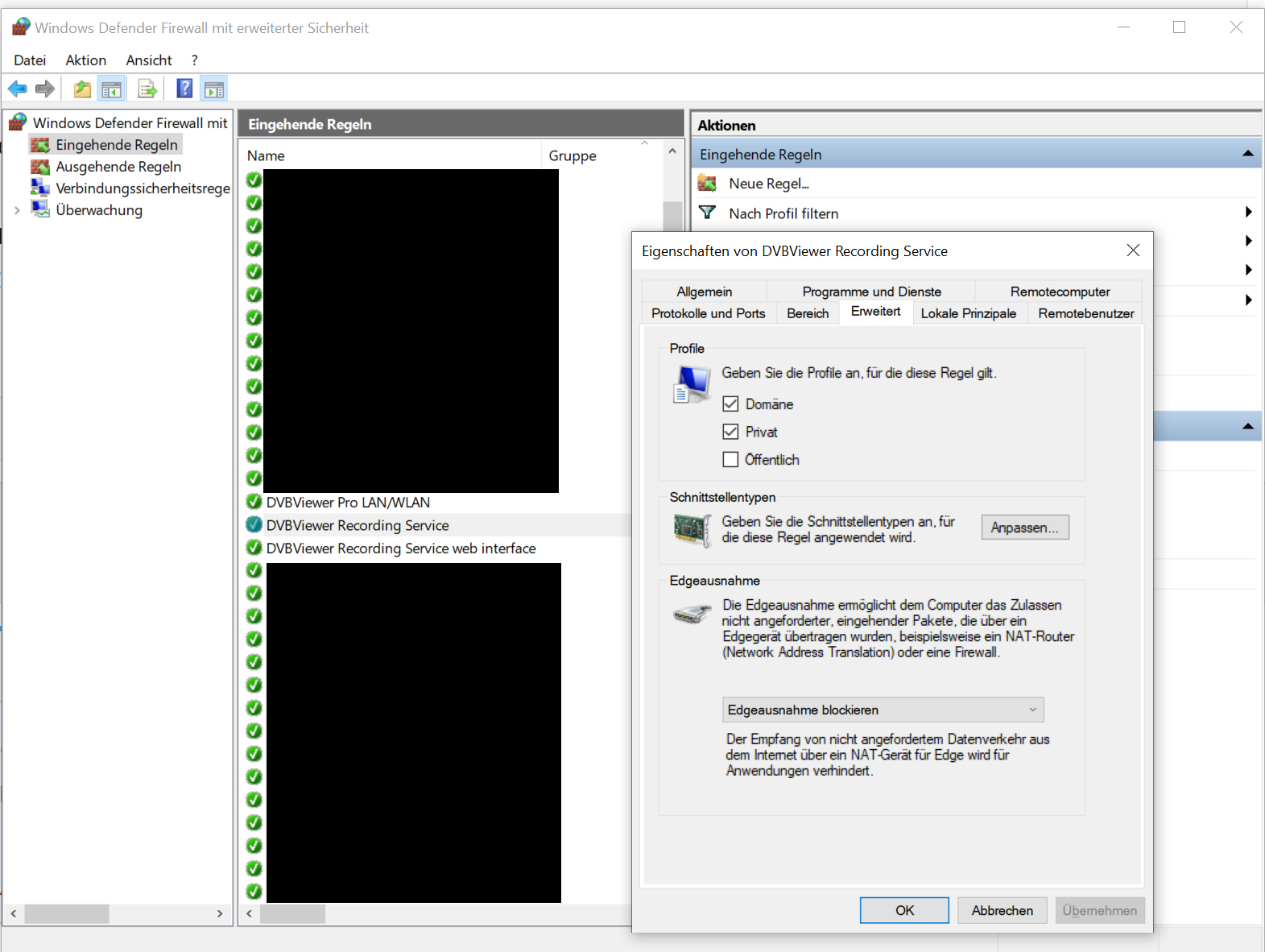Select the DVBViewer Pro LAN/WLAN rule
The height and width of the screenshot is (952, 1265).
pos(348,502)
